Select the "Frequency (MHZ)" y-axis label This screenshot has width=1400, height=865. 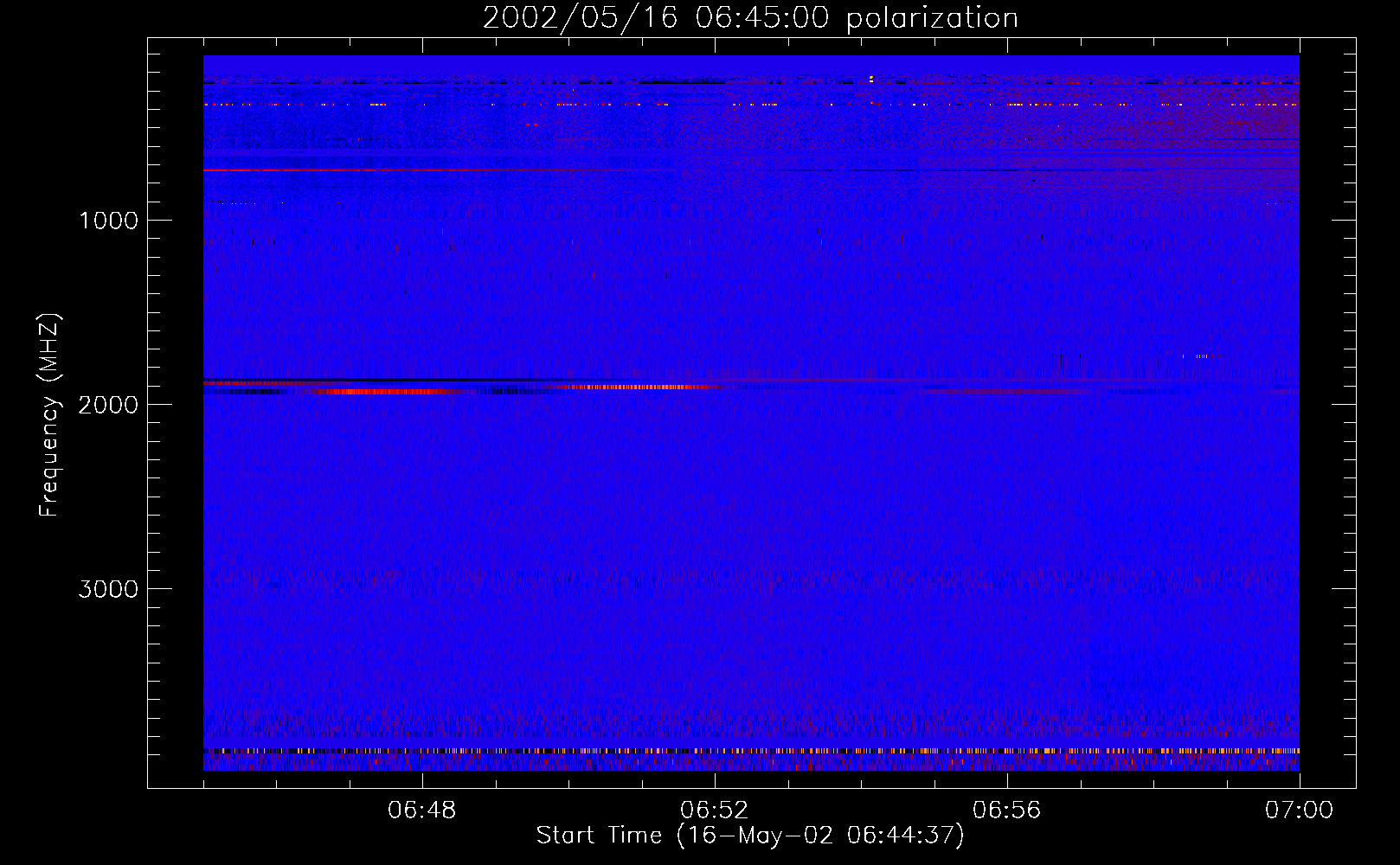[x=49, y=415]
